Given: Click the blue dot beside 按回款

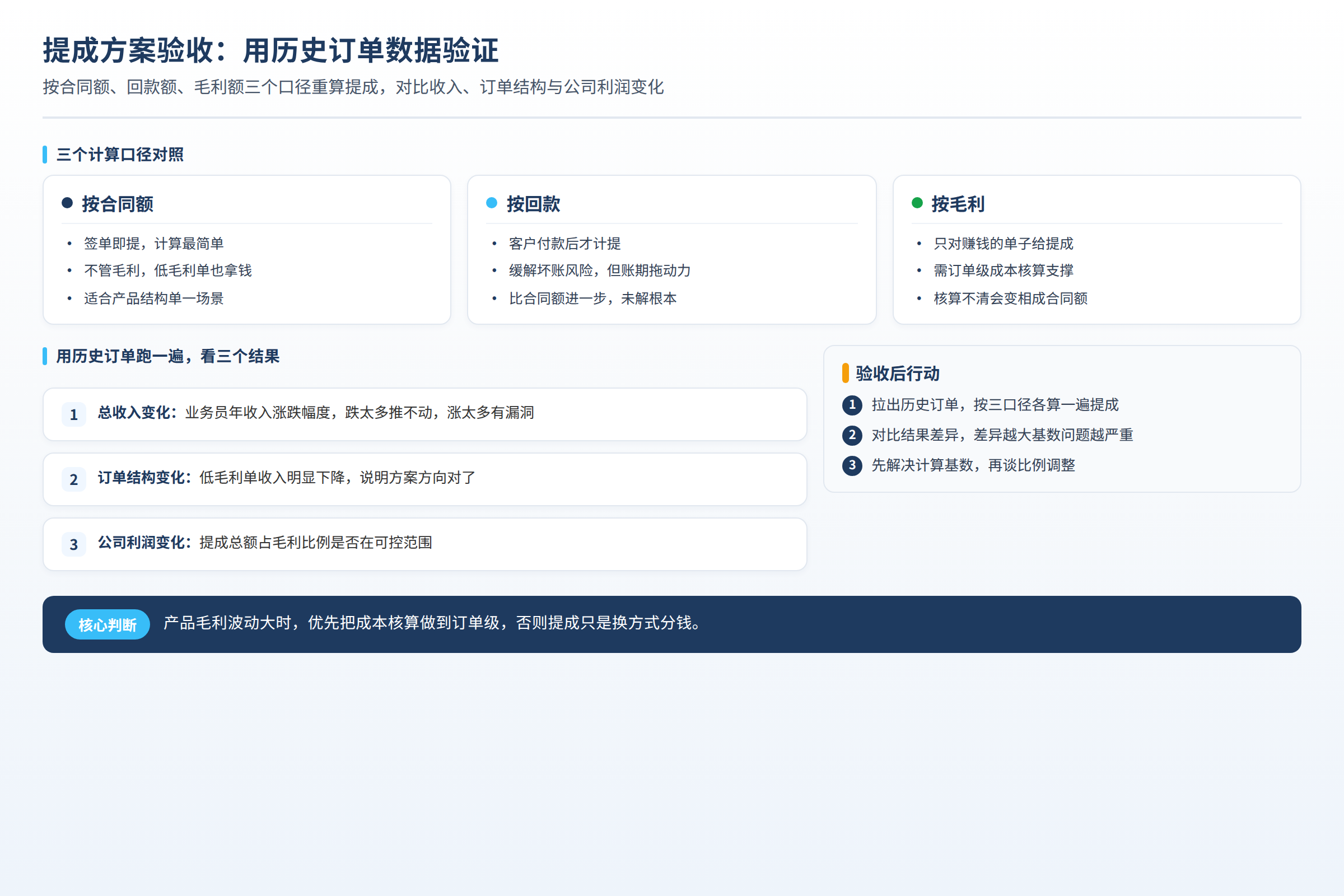Looking at the screenshot, I should point(492,203).
